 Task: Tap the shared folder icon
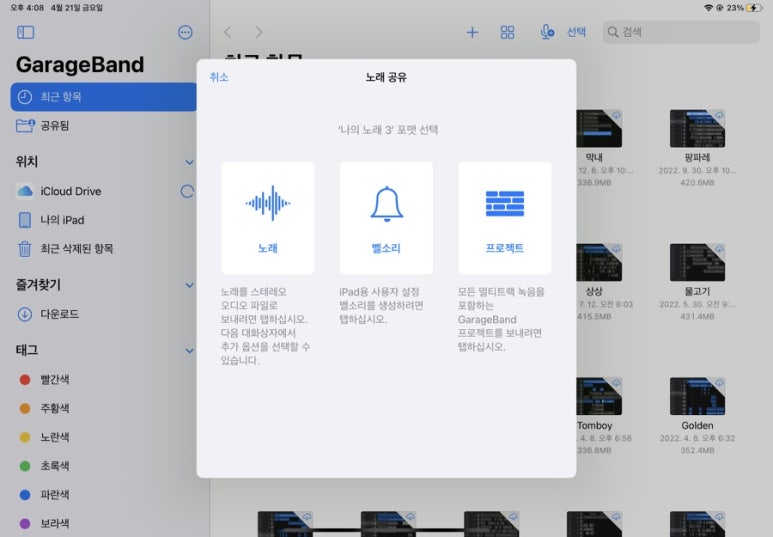coord(25,125)
